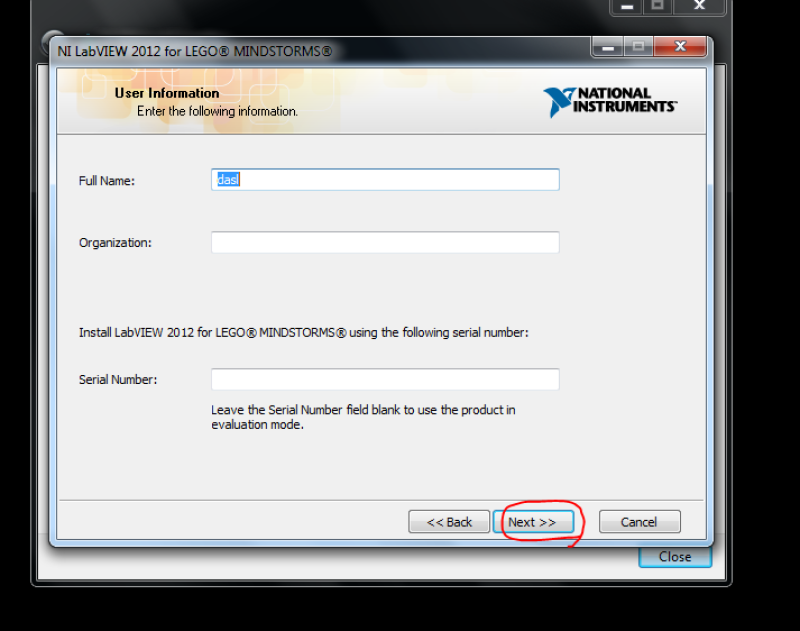Go back with the << Back button
Screen dimensions: 800x631
point(449,522)
